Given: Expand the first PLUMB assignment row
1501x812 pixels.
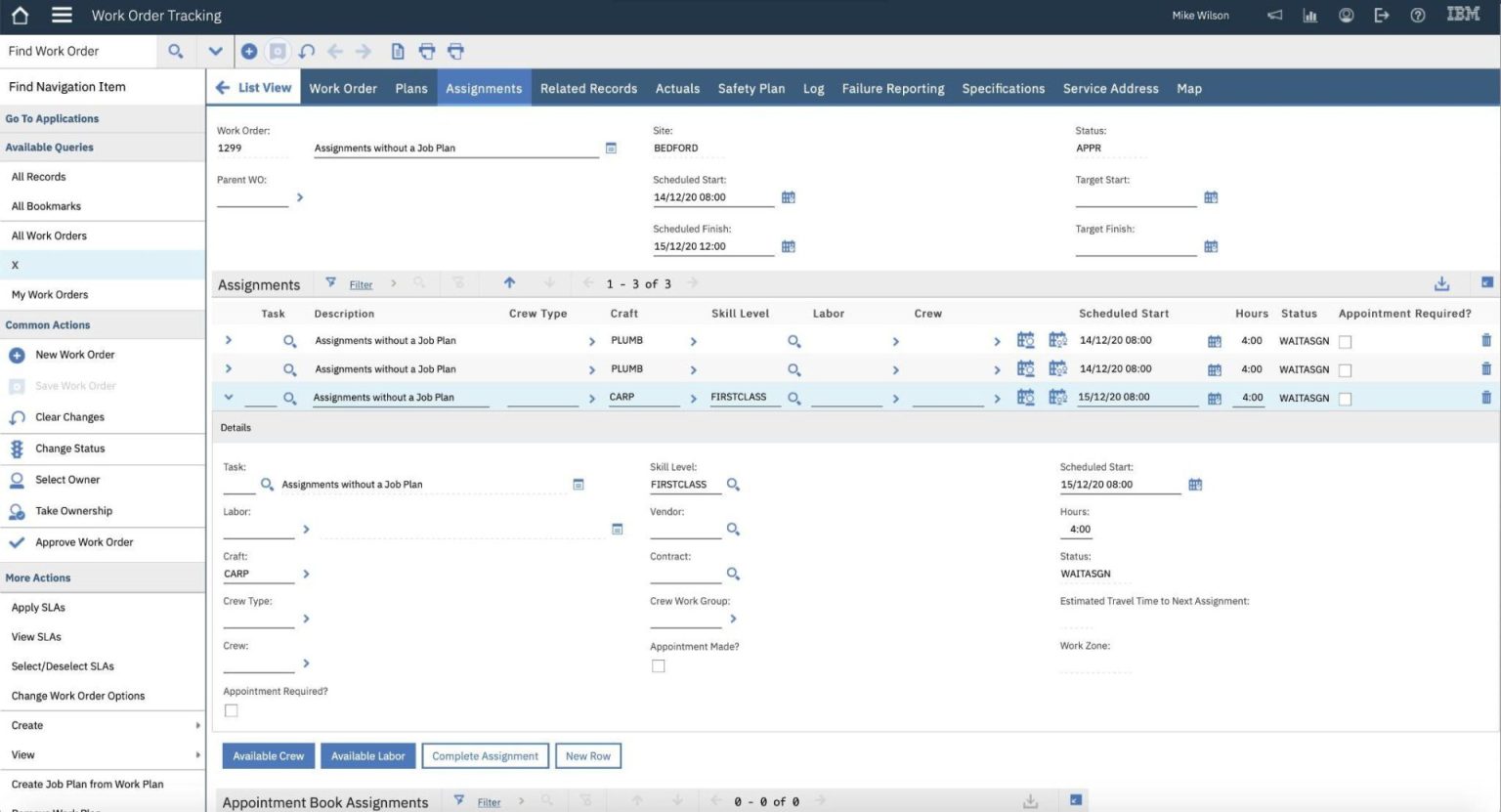Looking at the screenshot, I should (228, 340).
